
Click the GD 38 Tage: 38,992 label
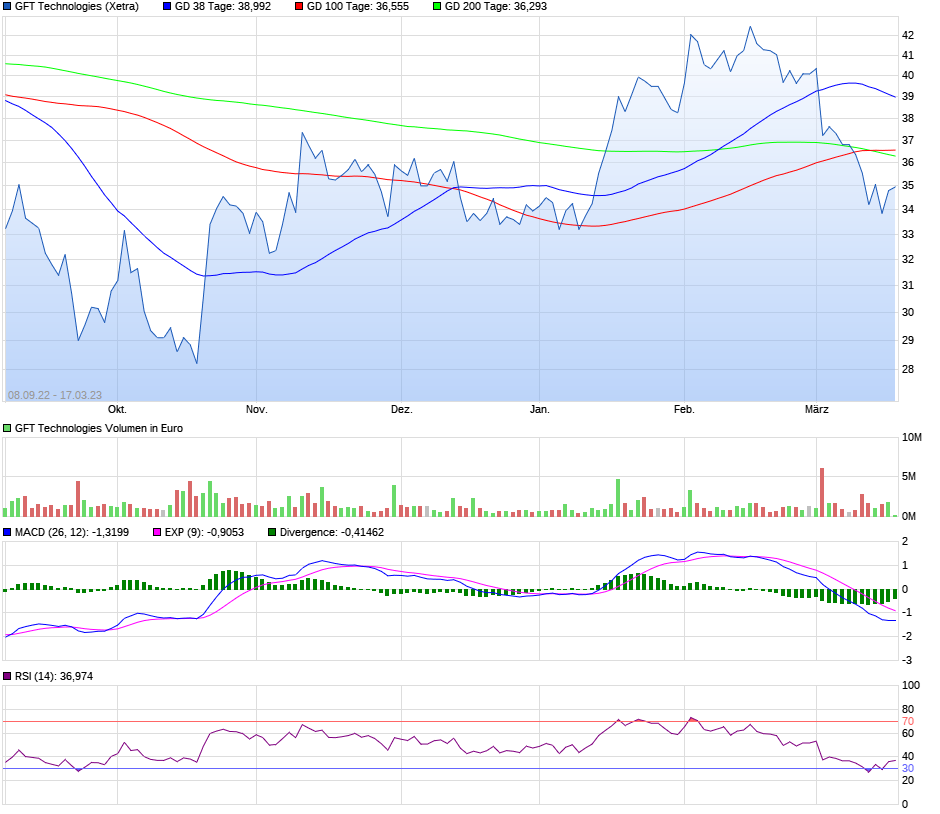coord(222,7)
